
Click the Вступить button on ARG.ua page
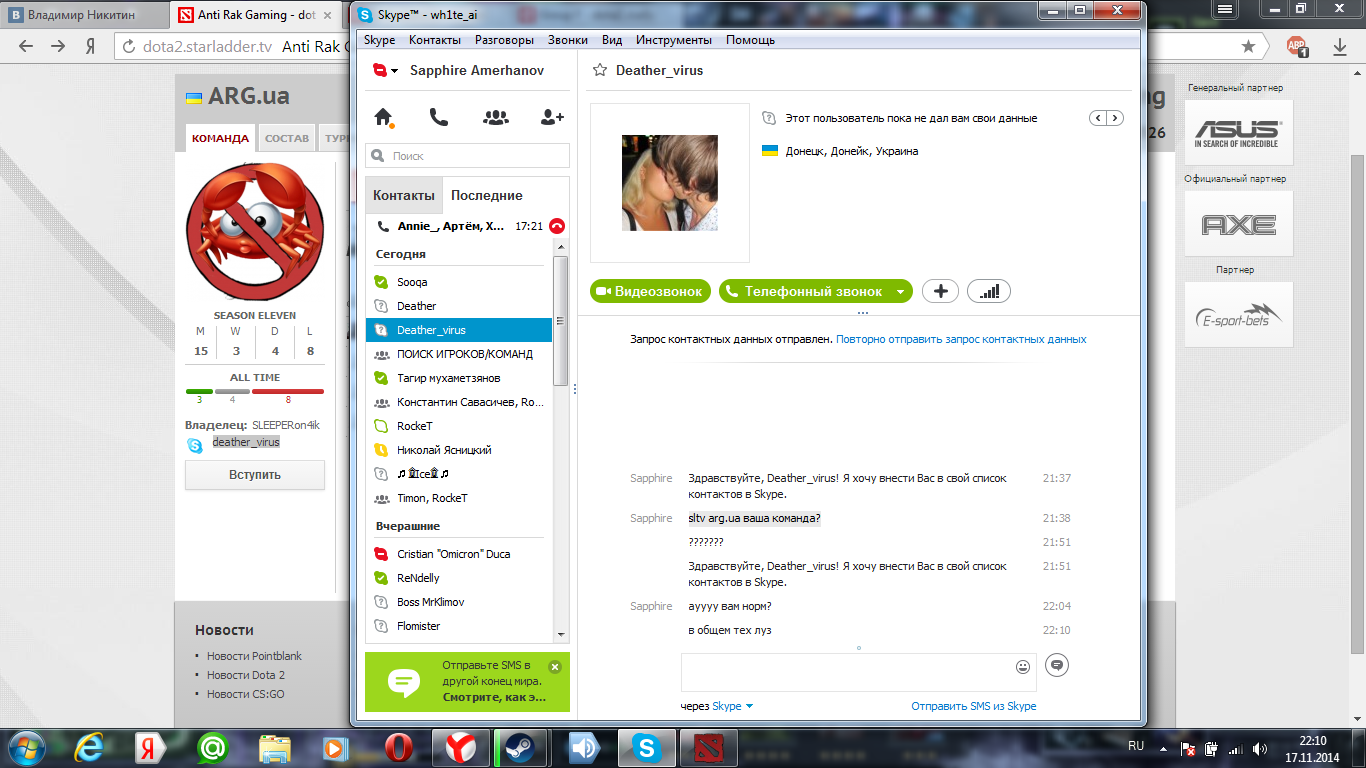tap(255, 475)
